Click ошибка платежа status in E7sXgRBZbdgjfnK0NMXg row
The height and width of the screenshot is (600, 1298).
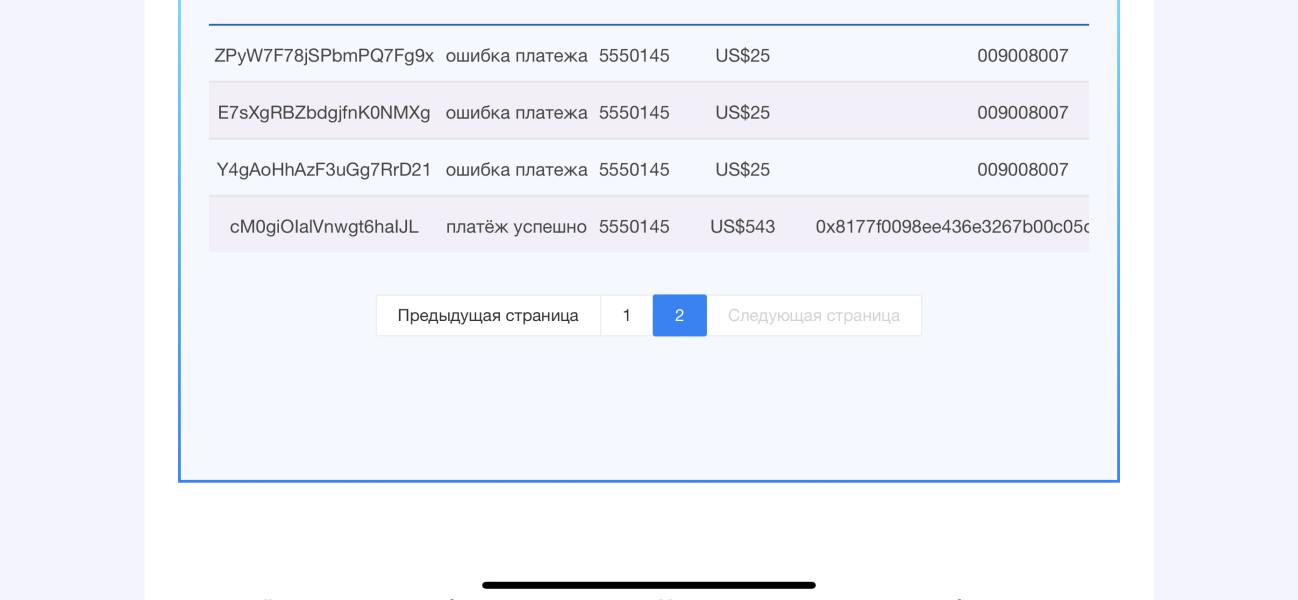click(516, 113)
